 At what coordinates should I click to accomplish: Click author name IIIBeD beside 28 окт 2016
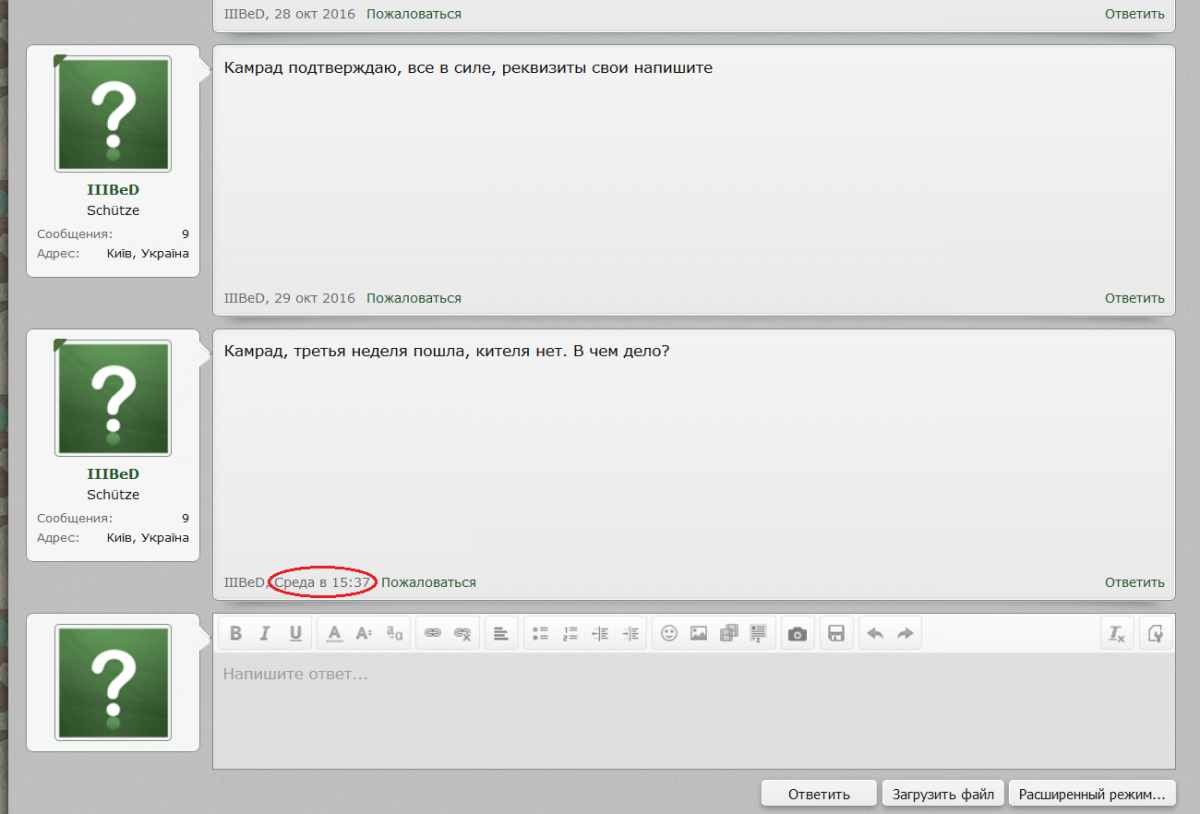point(245,14)
